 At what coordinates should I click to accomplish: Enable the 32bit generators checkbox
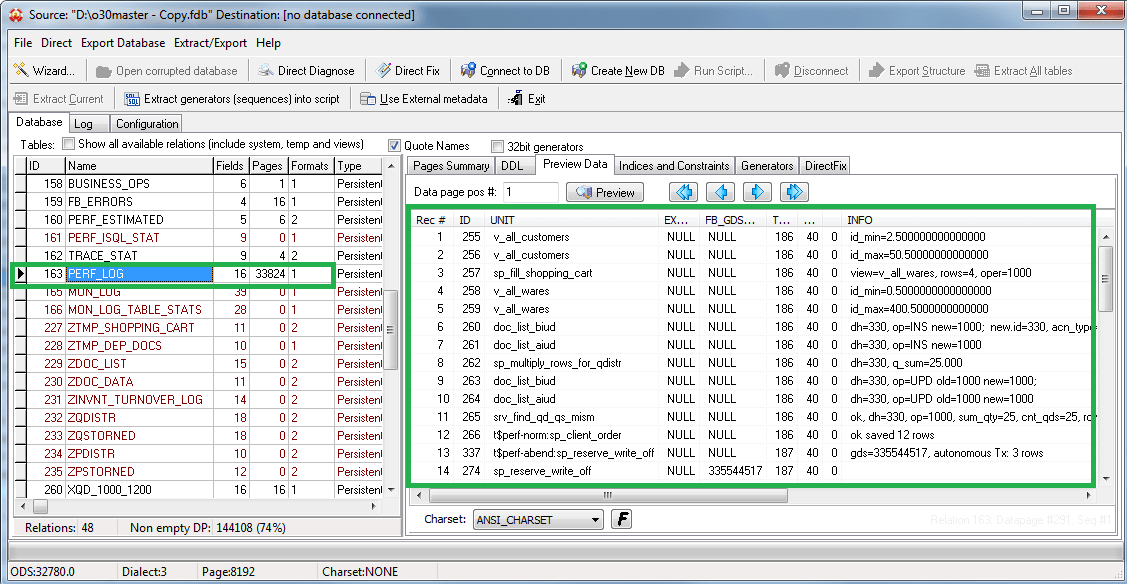497,146
